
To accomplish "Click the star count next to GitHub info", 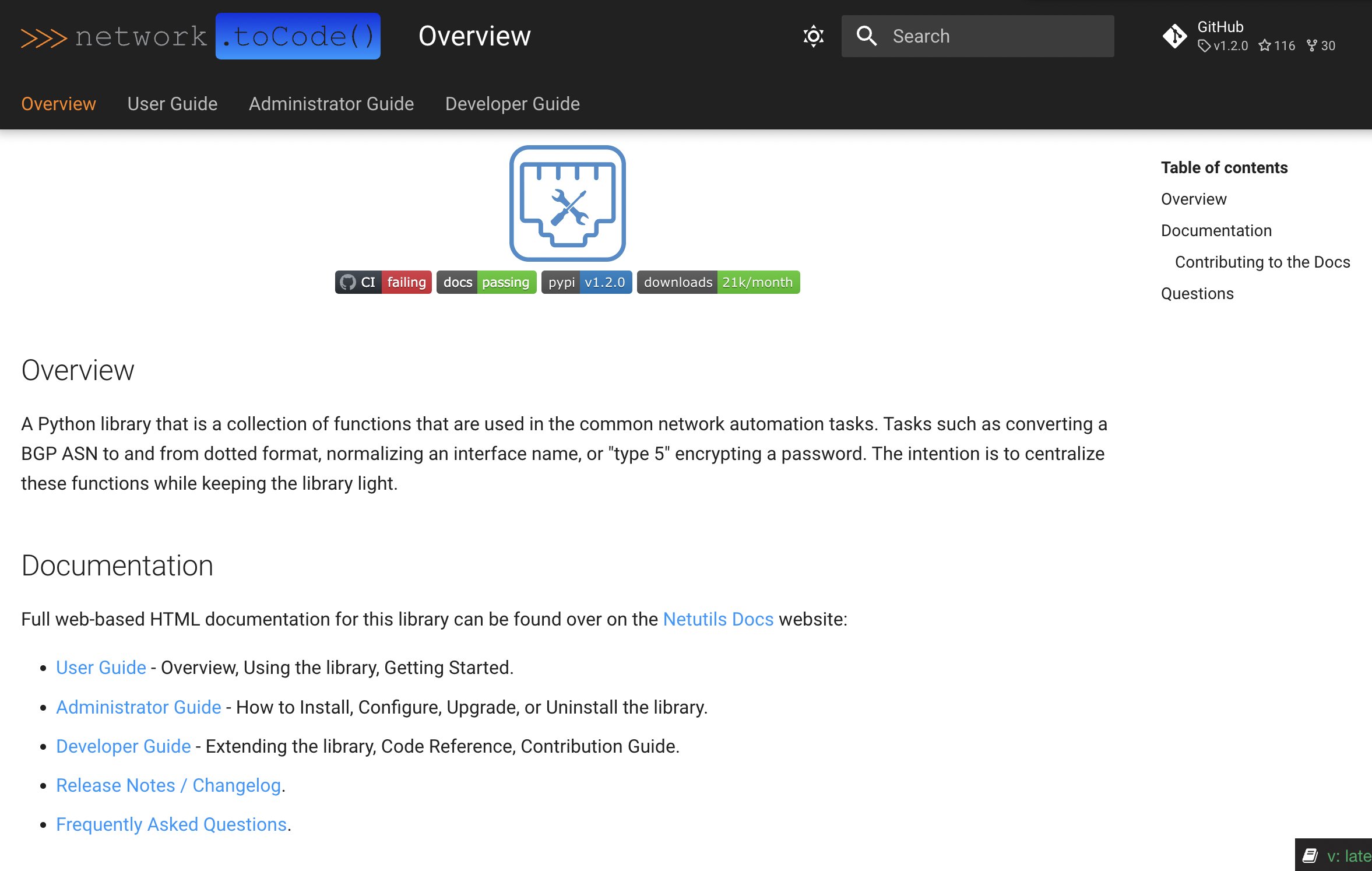I will click(x=1276, y=45).
